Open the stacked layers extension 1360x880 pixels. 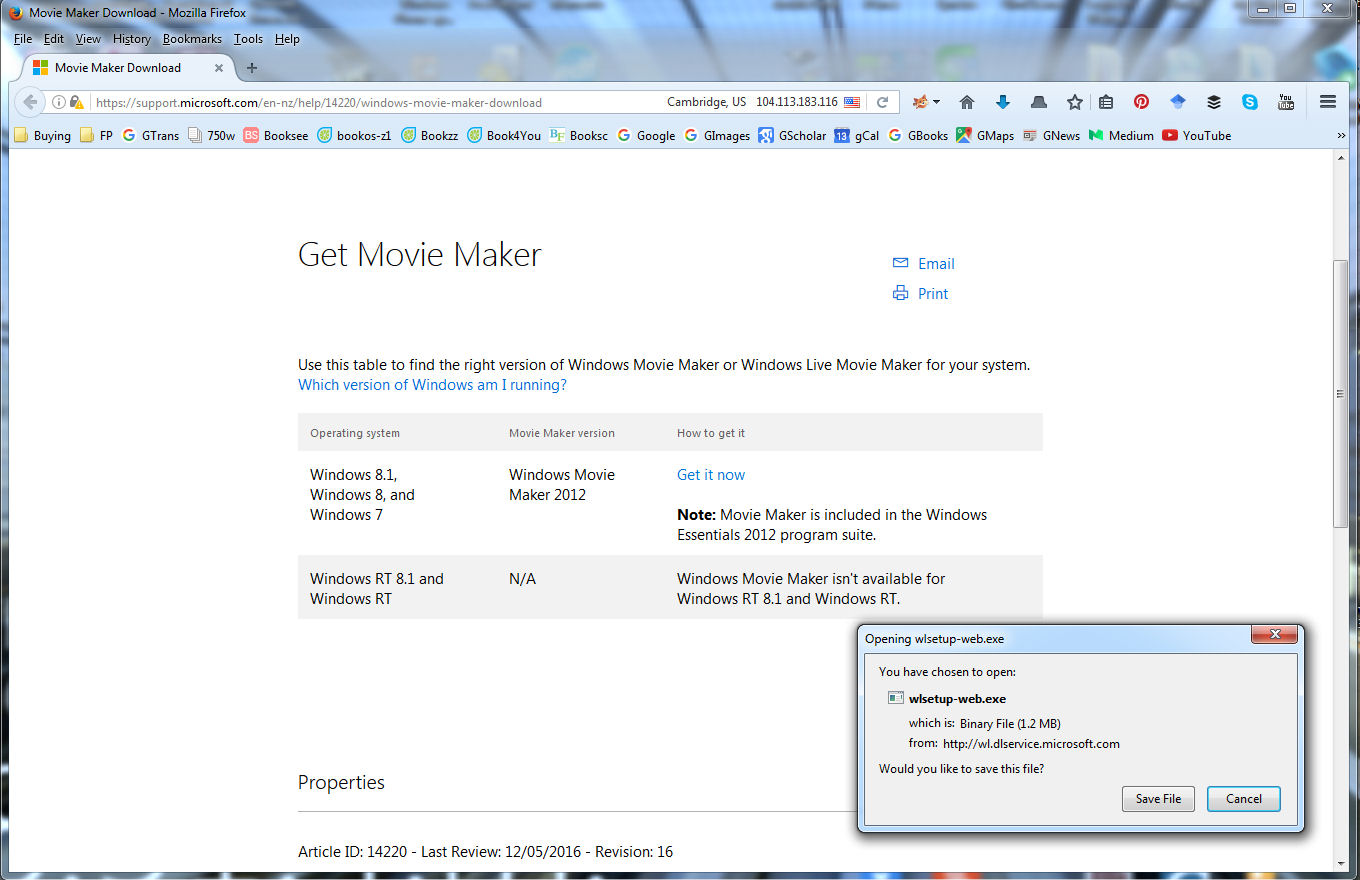[1214, 102]
